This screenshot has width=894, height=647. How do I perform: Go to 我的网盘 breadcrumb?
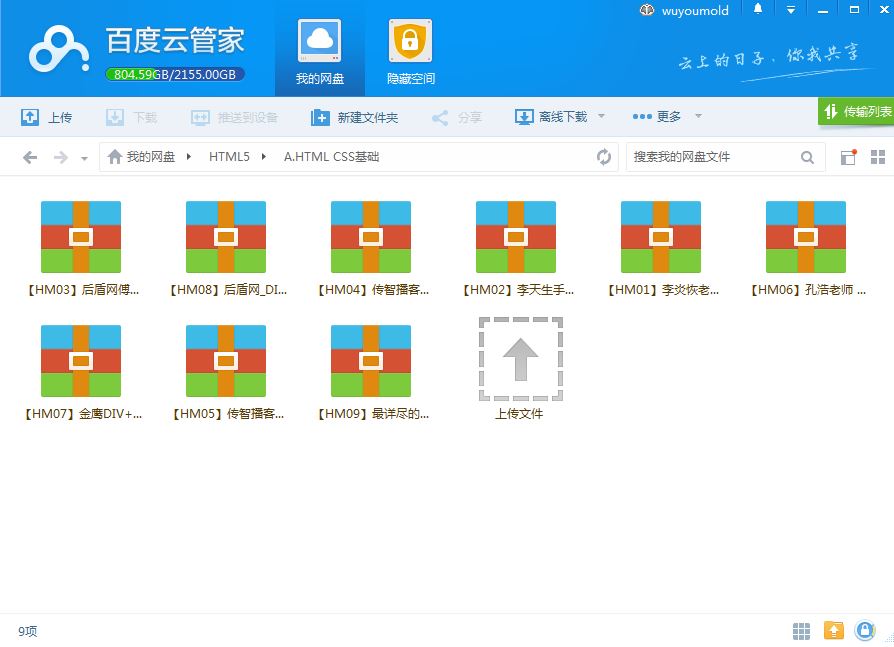141,157
